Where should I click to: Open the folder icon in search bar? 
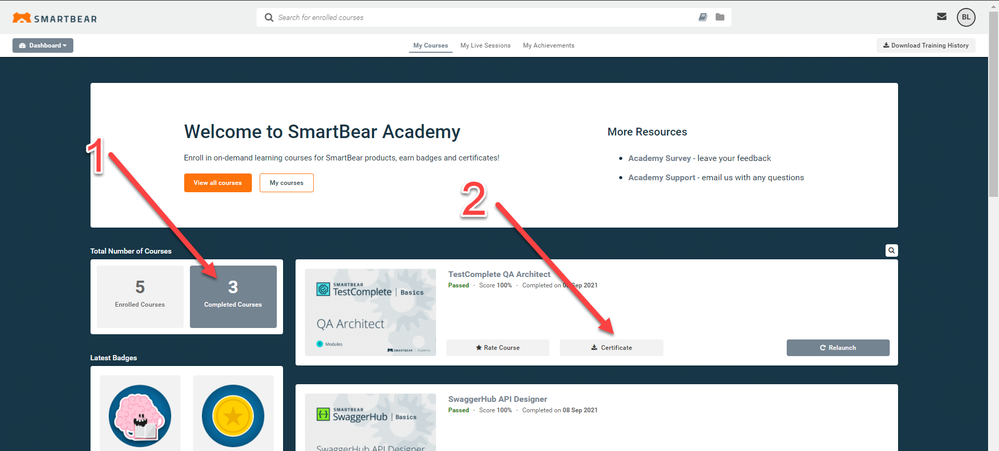point(720,17)
